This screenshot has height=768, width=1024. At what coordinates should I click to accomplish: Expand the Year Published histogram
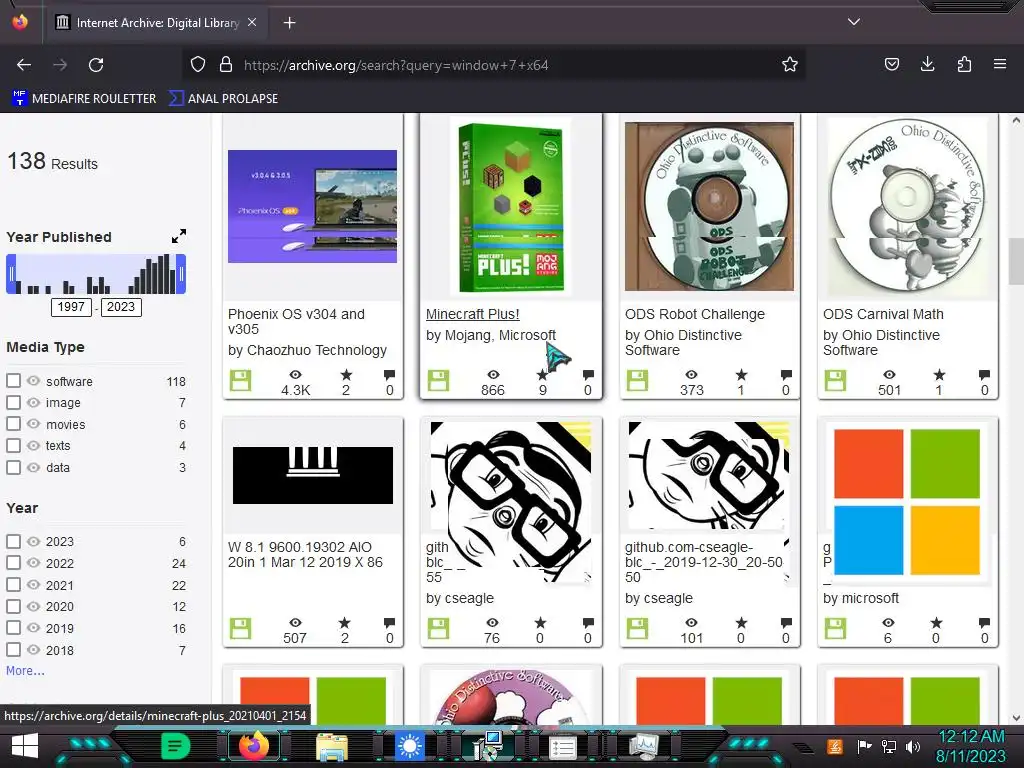179,236
